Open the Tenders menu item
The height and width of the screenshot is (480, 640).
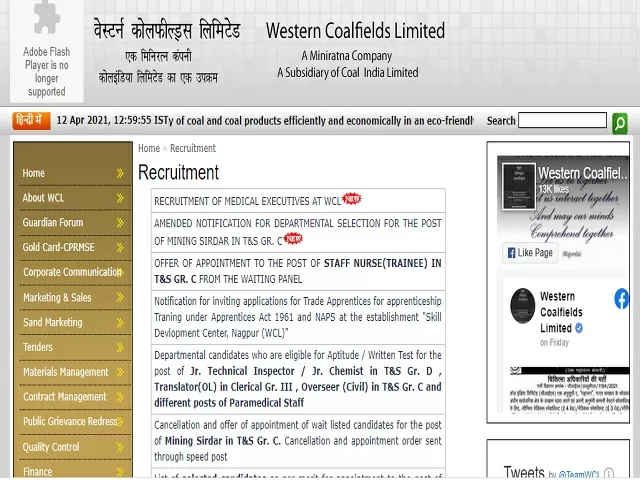(x=38, y=347)
